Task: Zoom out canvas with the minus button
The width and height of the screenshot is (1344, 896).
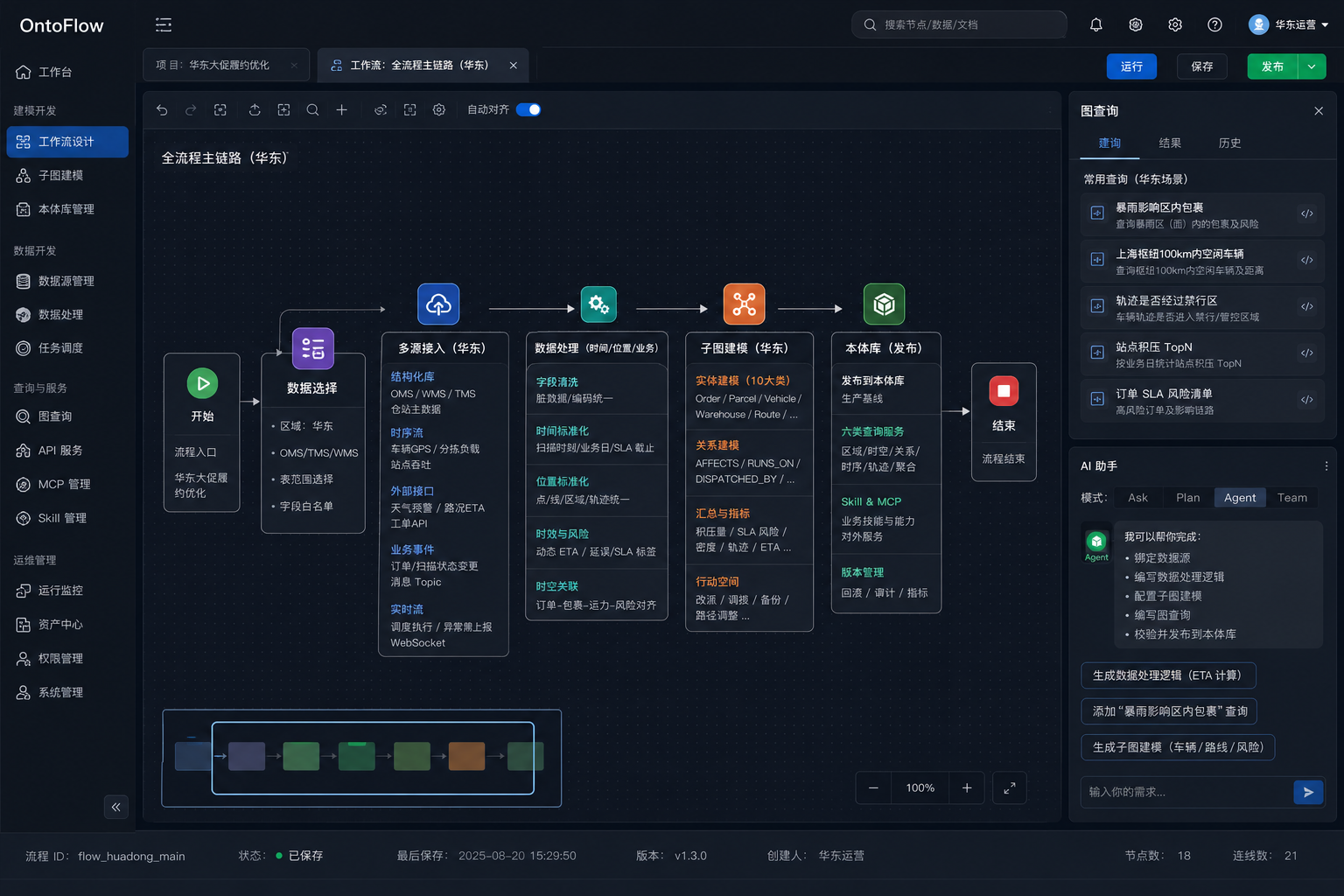Action: pos(873,788)
